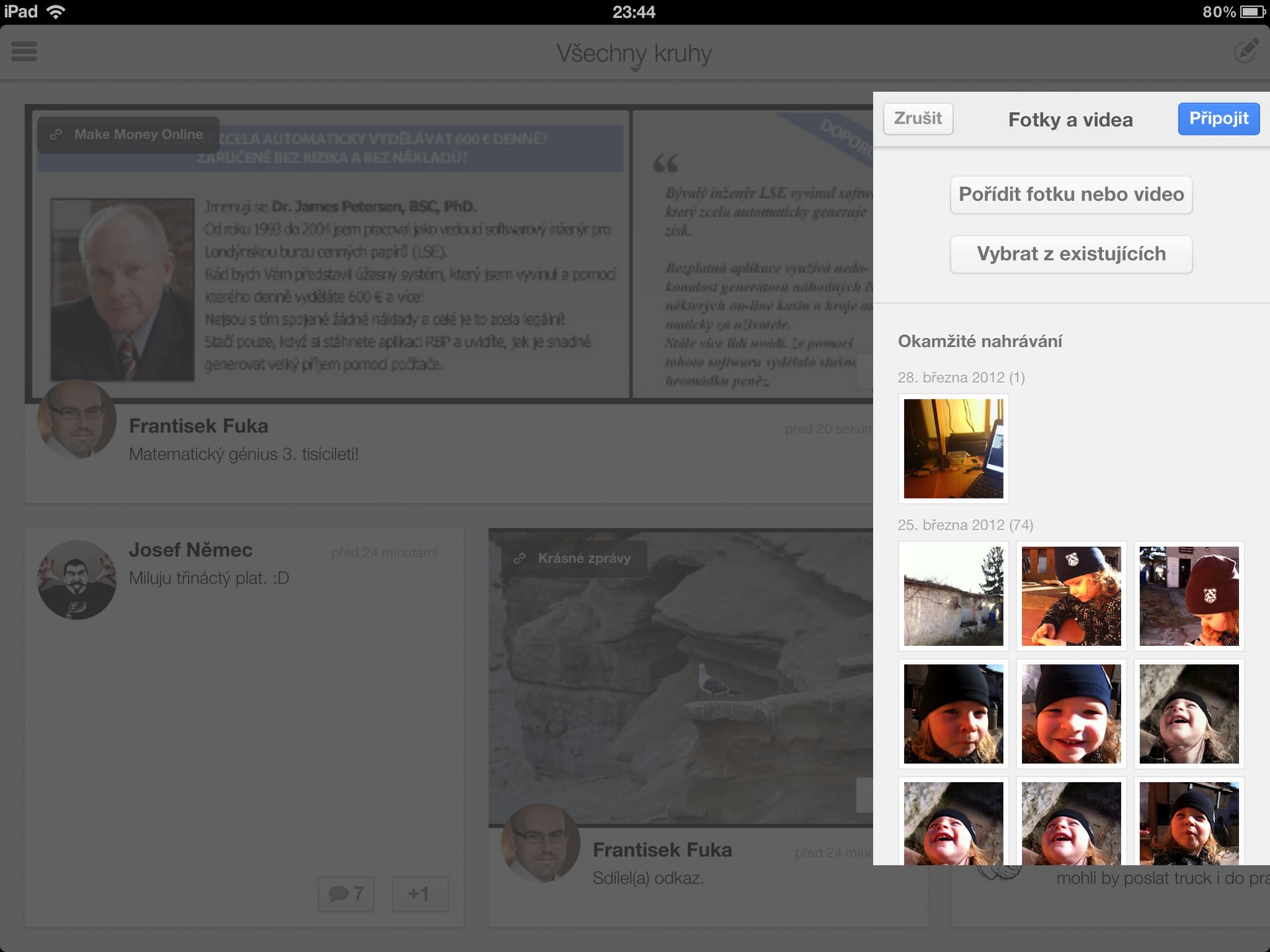Screen dimensions: 1270x952
Task: Select the first thumbnail in the second row of the 25. března group
Action: click(x=953, y=713)
